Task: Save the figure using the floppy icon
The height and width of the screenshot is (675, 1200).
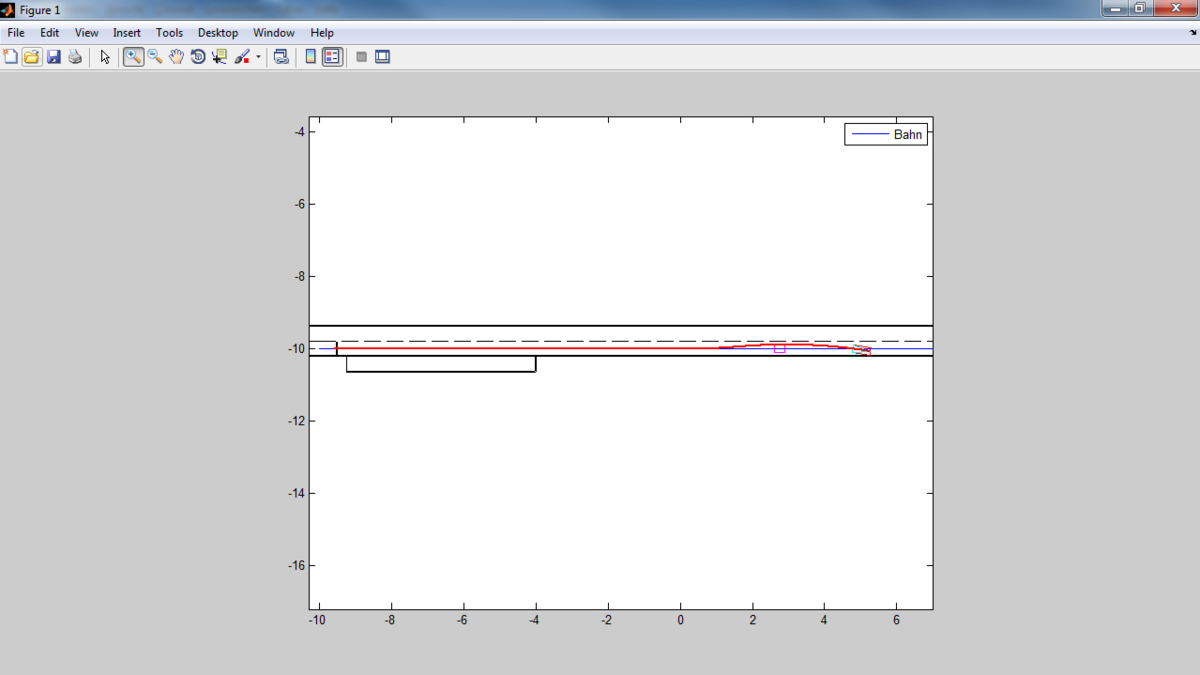Action: [x=54, y=57]
